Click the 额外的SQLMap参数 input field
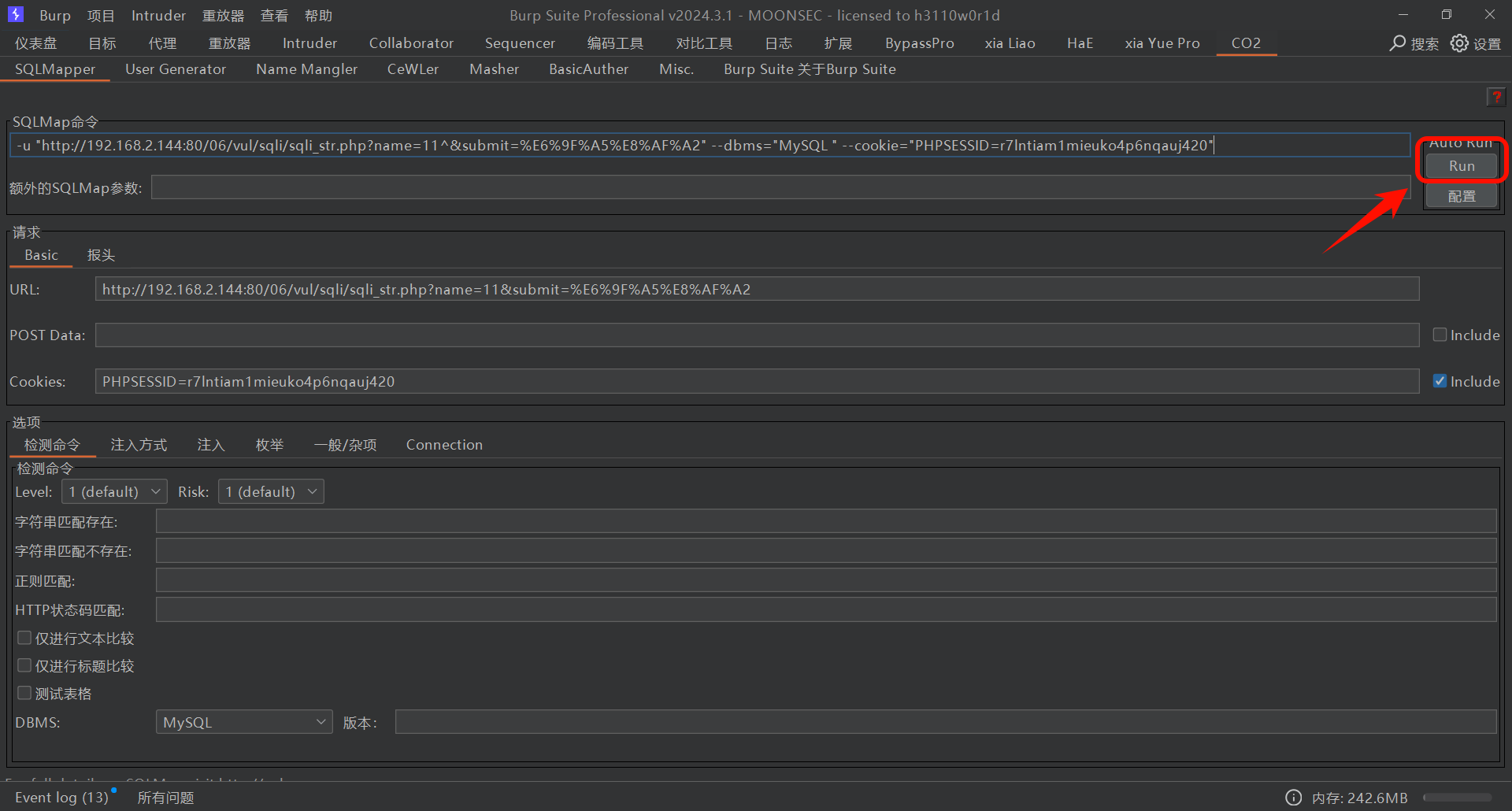 780,187
